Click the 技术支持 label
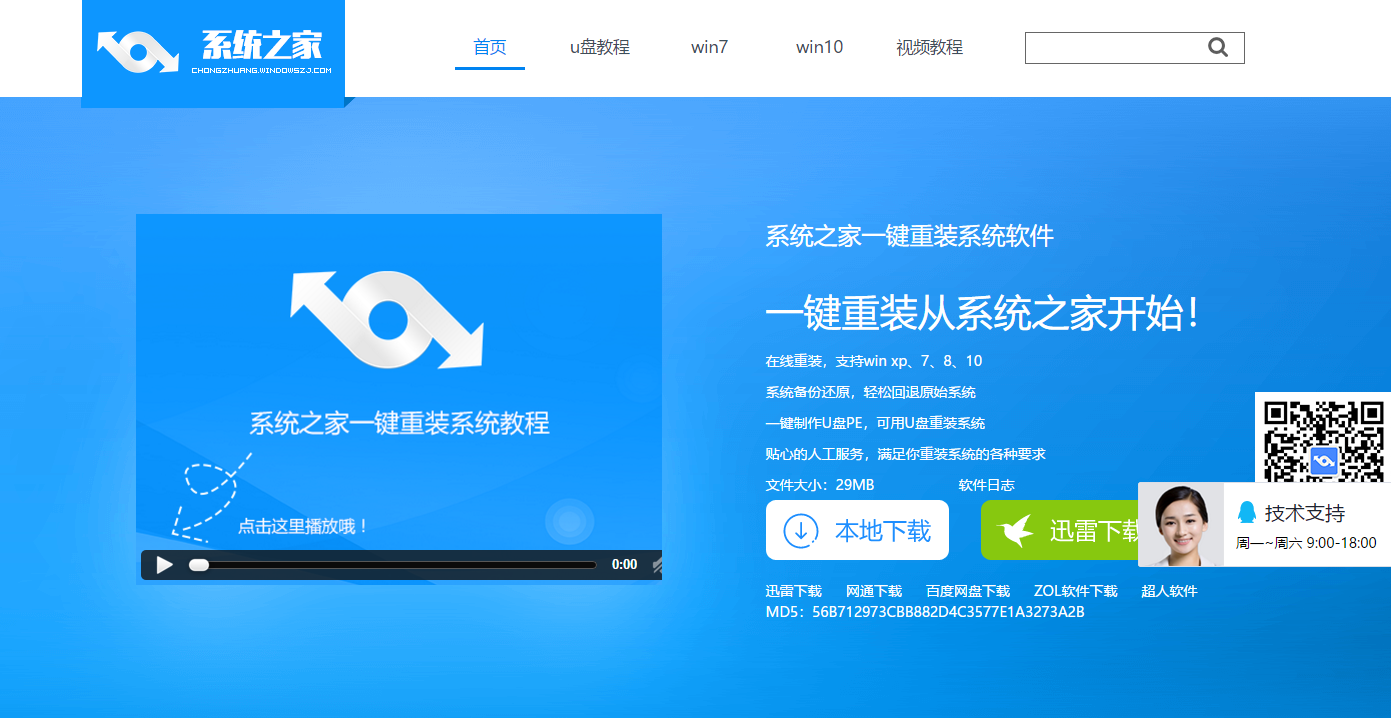 click(1305, 513)
